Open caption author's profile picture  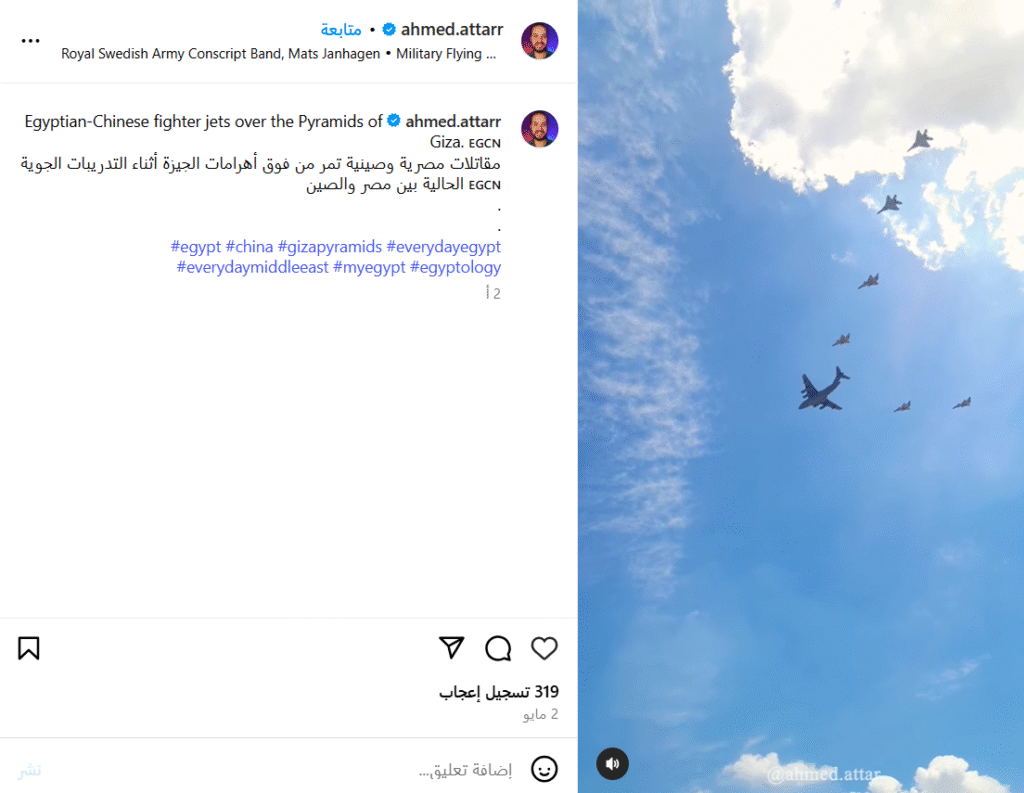539,129
